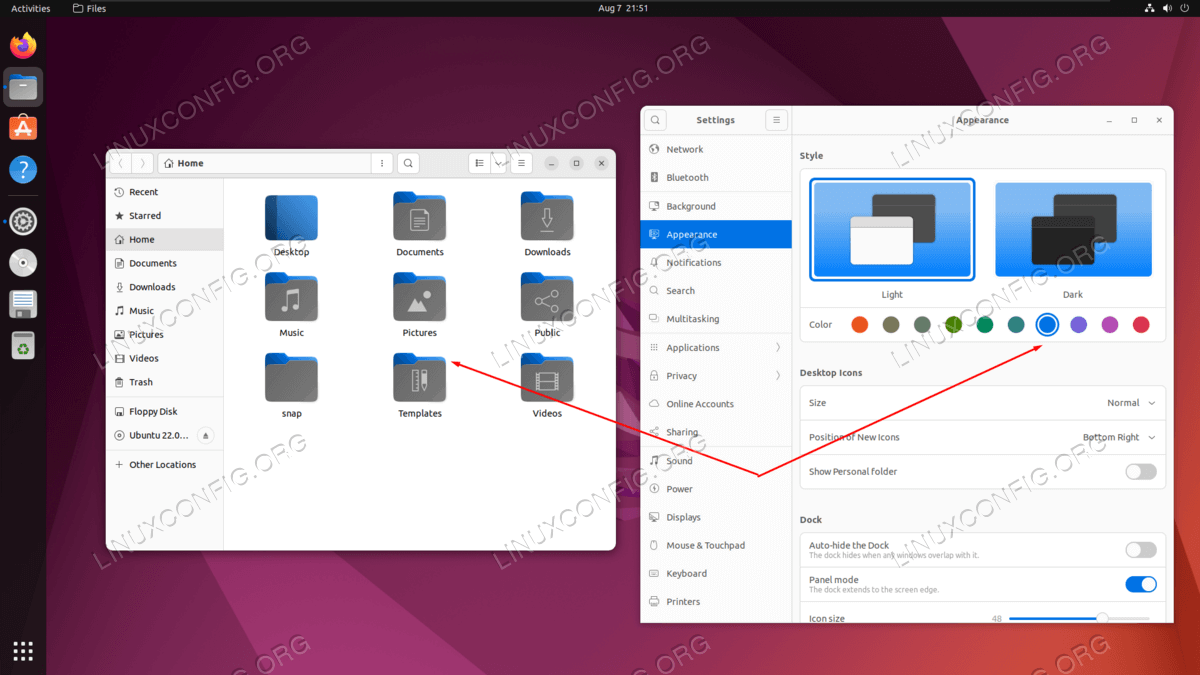The image size is (1200, 675).
Task: Go forward in Files navigation
Action: pos(143,163)
